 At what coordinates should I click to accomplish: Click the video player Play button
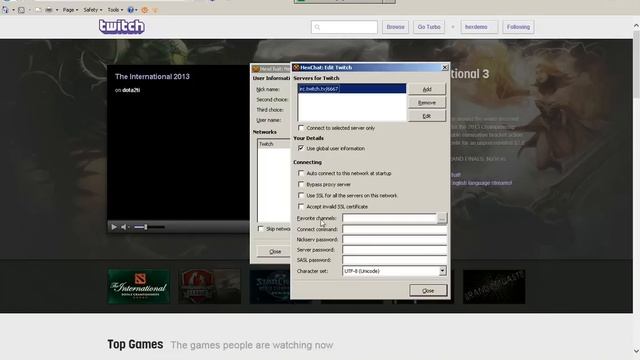pyautogui.click(x=114, y=227)
